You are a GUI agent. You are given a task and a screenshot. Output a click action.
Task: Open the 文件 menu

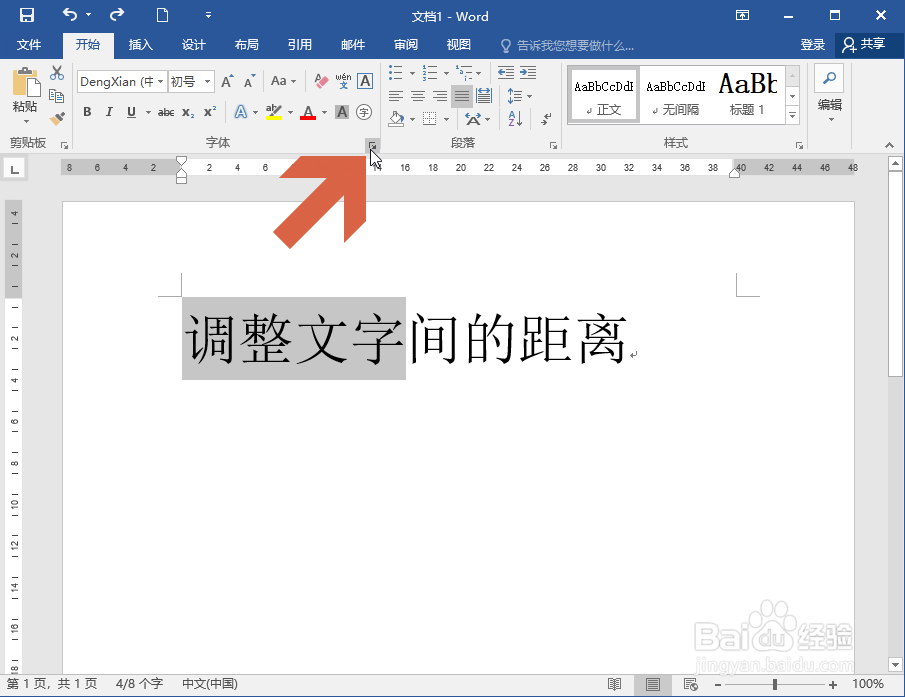[x=30, y=45]
